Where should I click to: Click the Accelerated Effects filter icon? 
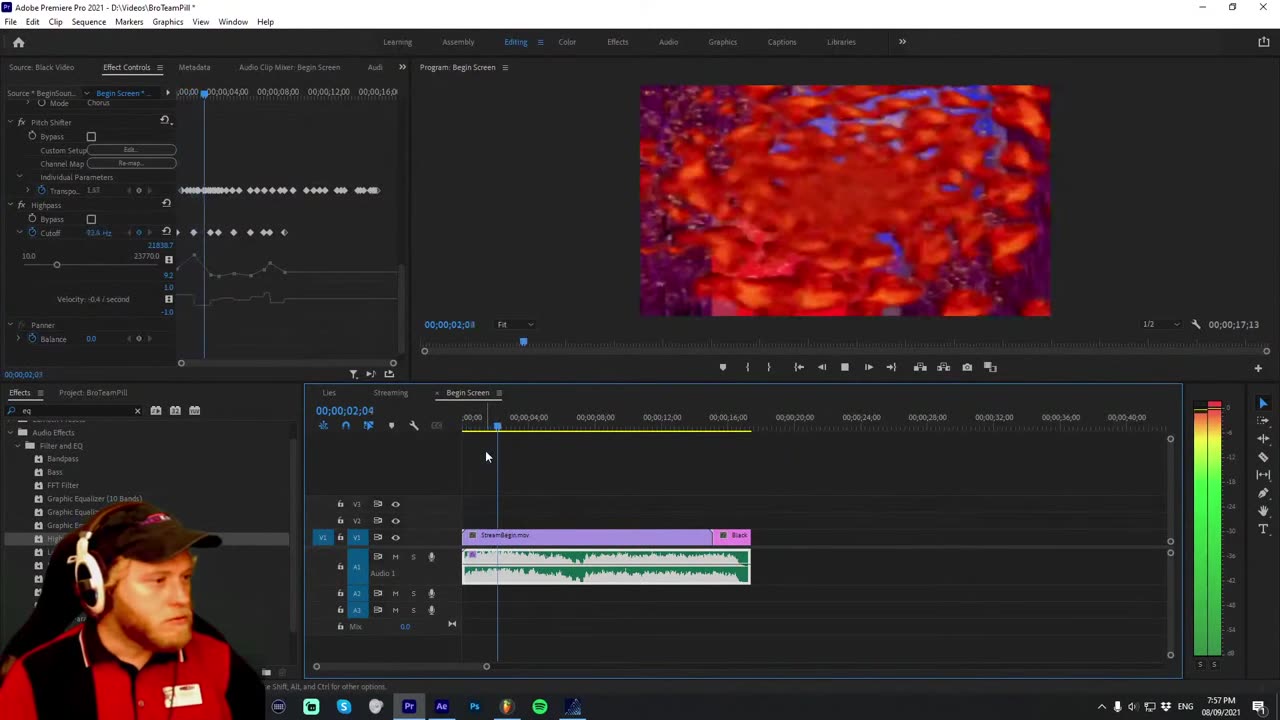[x=155, y=410]
